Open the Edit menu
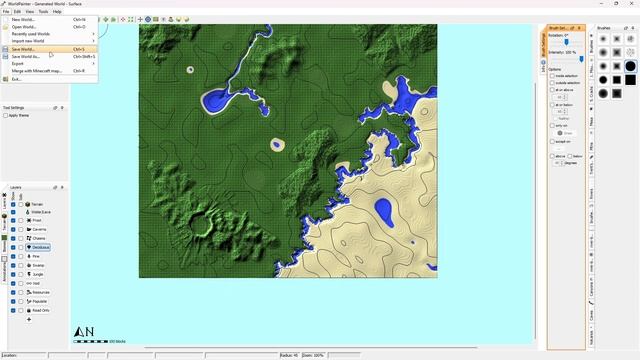 [x=17, y=11]
